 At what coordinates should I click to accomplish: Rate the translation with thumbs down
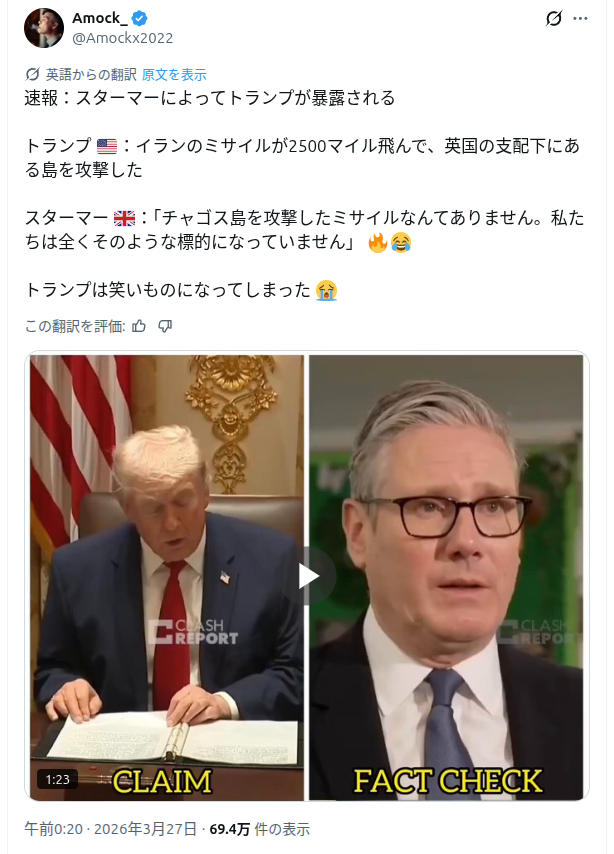tap(165, 326)
